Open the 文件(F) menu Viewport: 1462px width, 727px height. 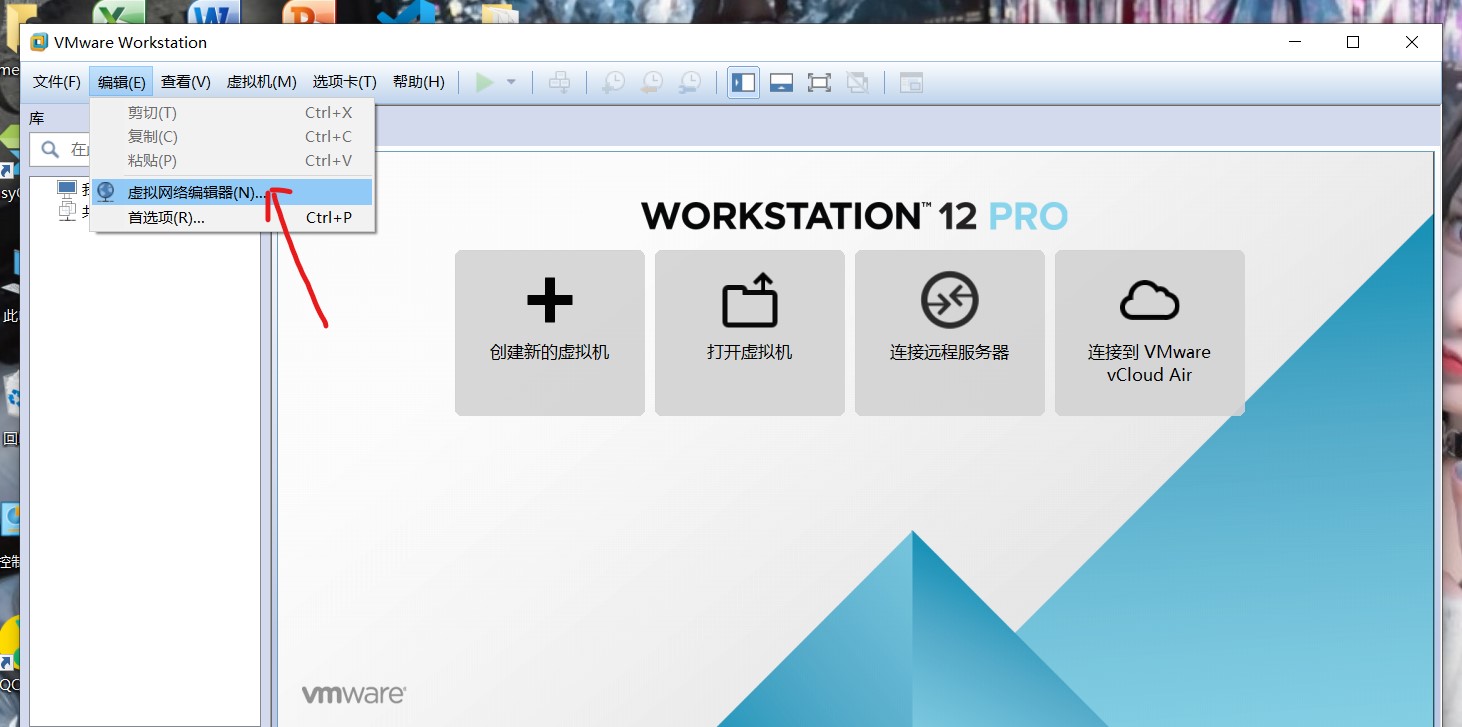coord(57,82)
